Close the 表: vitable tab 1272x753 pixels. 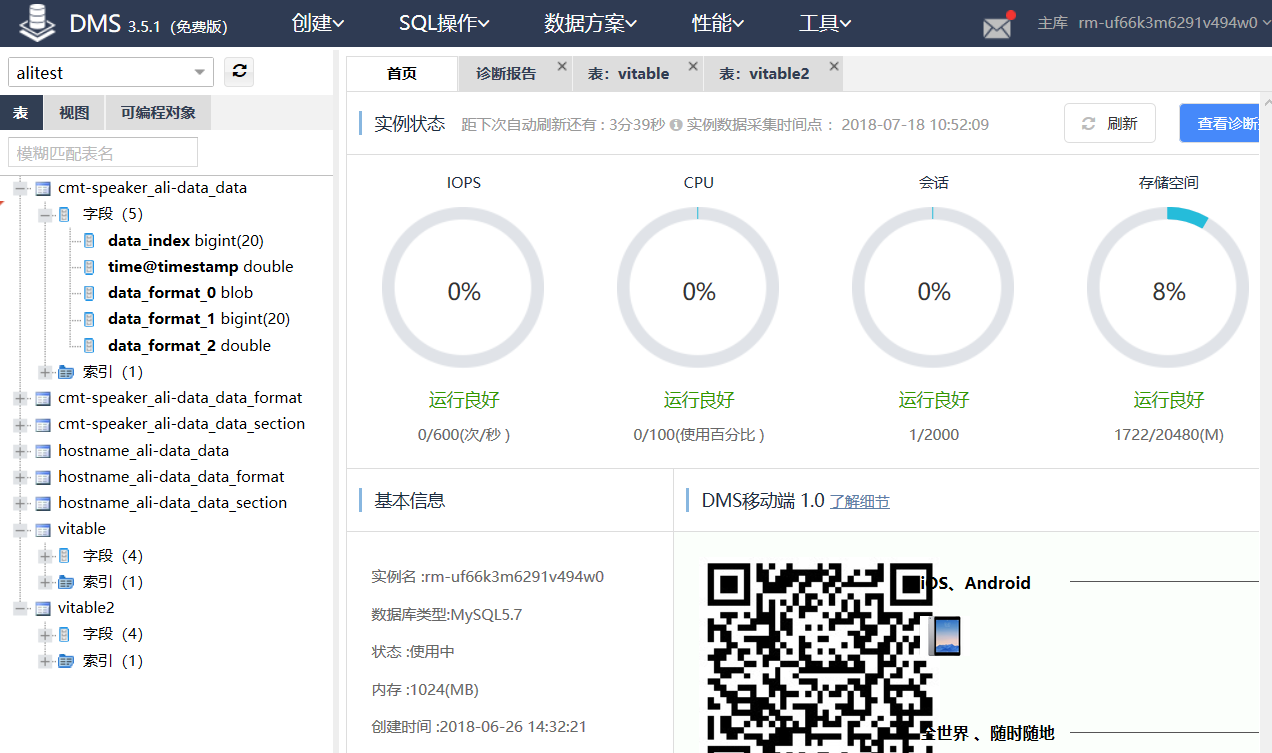click(693, 66)
